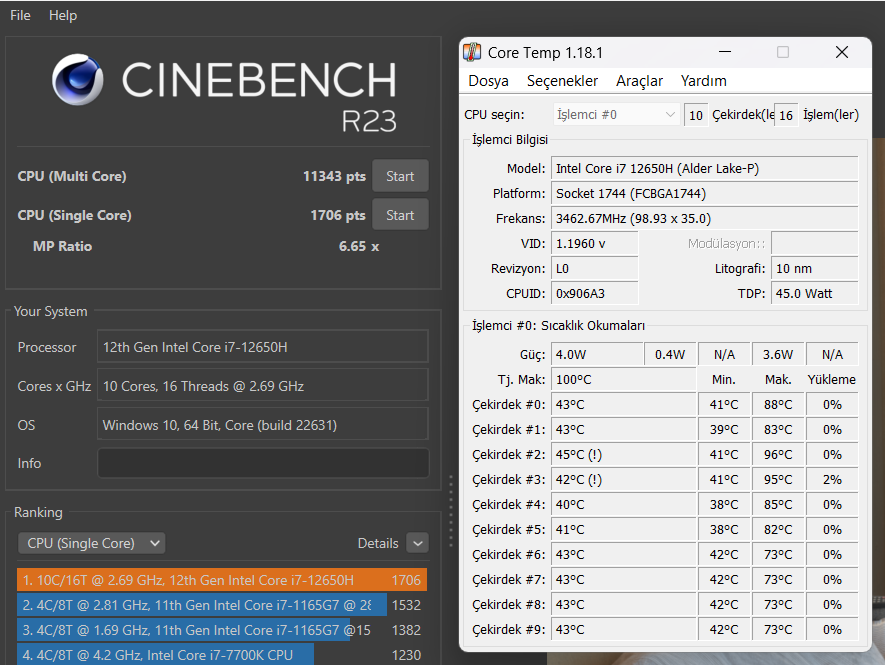Start the CPU Multi Core benchmark
Viewport: 885px width, 665px height.
[400, 176]
